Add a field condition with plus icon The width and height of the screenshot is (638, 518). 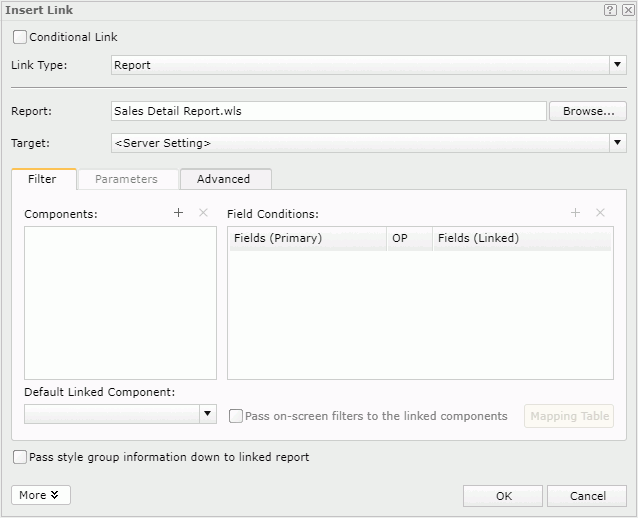pos(575,213)
